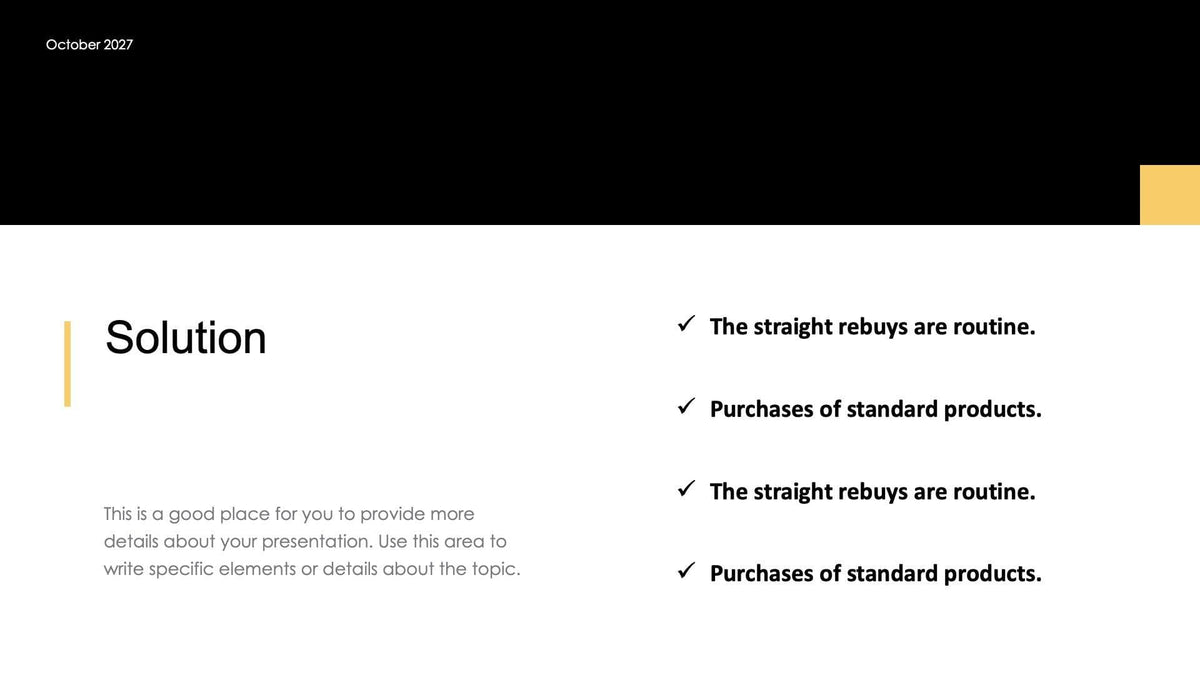Select the last "Purchases of standard products." line

click(875, 573)
